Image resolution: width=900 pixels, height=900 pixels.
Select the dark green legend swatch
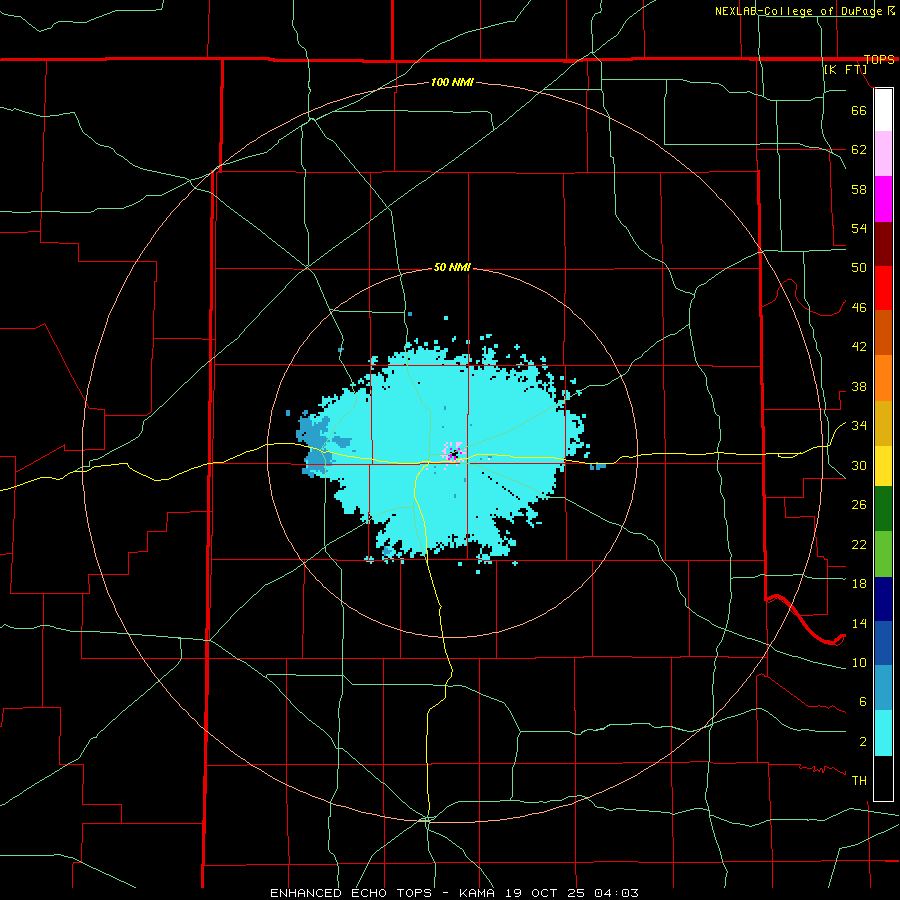coord(883,509)
